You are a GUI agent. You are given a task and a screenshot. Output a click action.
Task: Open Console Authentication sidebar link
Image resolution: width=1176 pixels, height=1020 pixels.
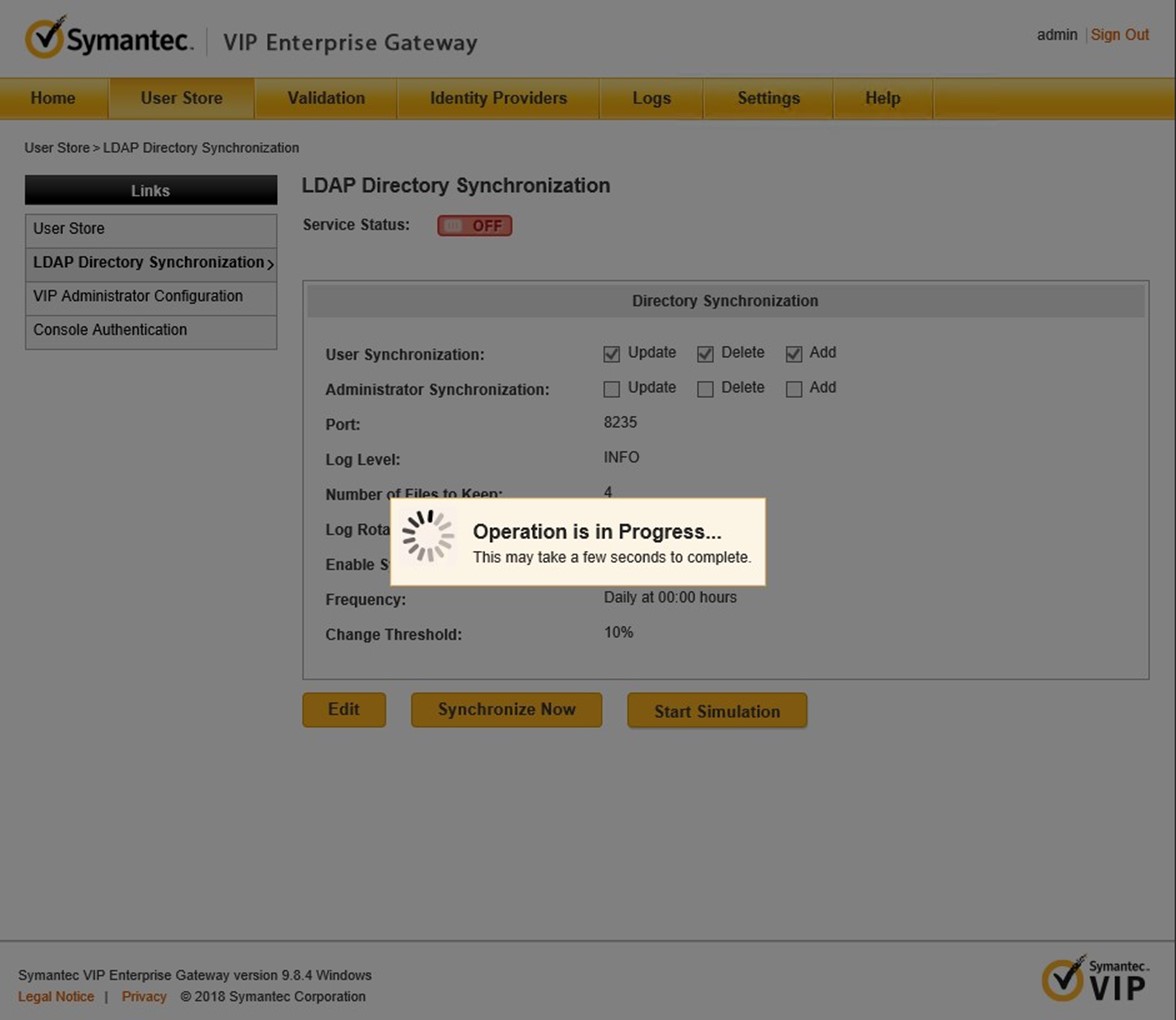pyautogui.click(x=151, y=330)
